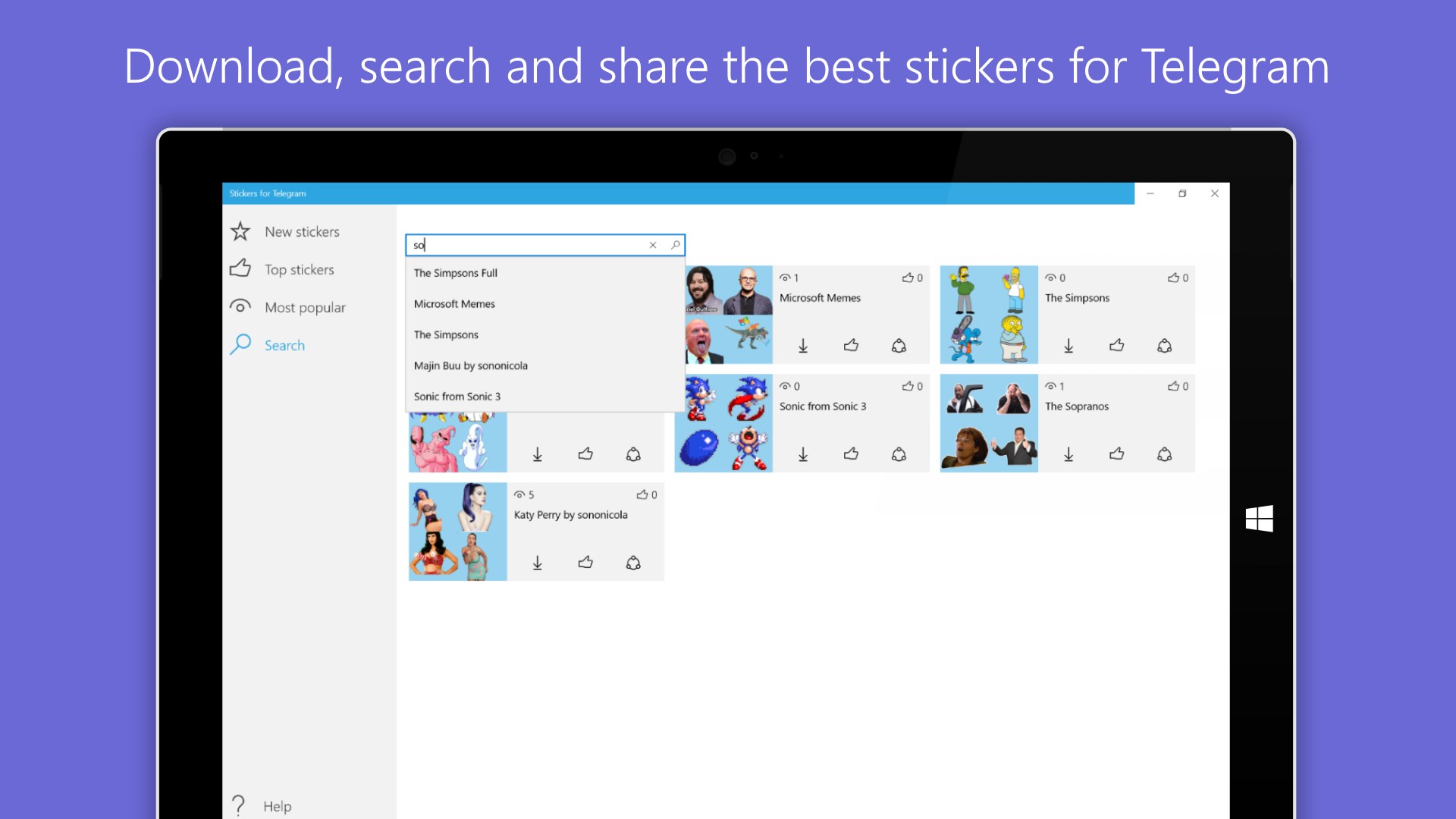Screen dimensions: 1456x819
Task: Open Most popular section
Action: point(305,308)
